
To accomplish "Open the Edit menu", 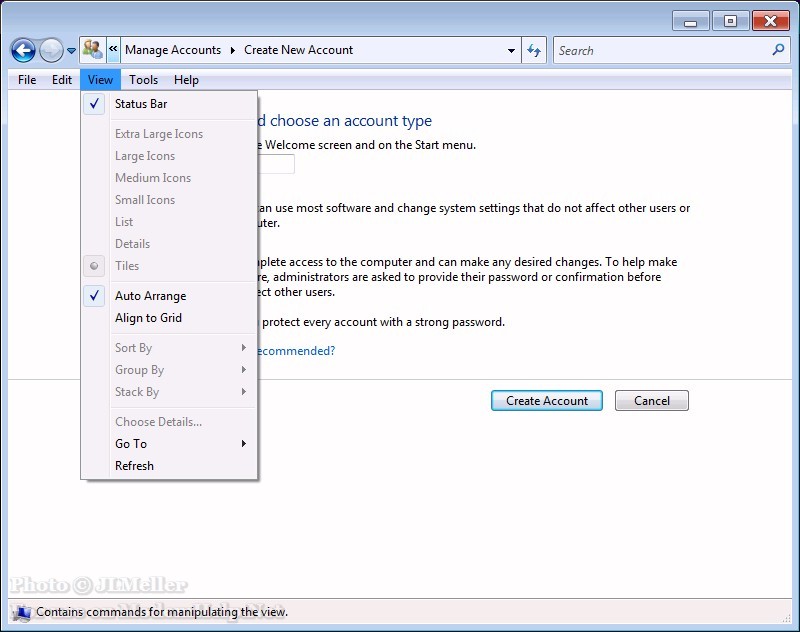I will (x=62, y=80).
